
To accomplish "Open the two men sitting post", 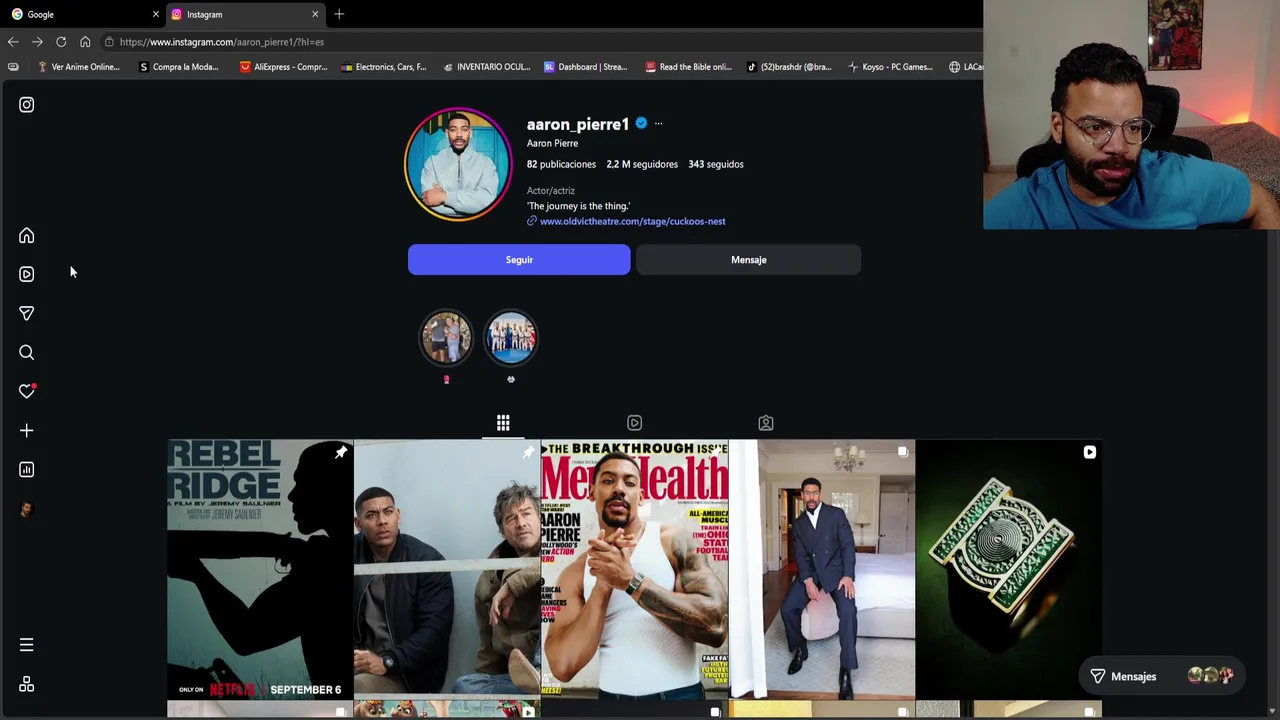I will (447, 569).
